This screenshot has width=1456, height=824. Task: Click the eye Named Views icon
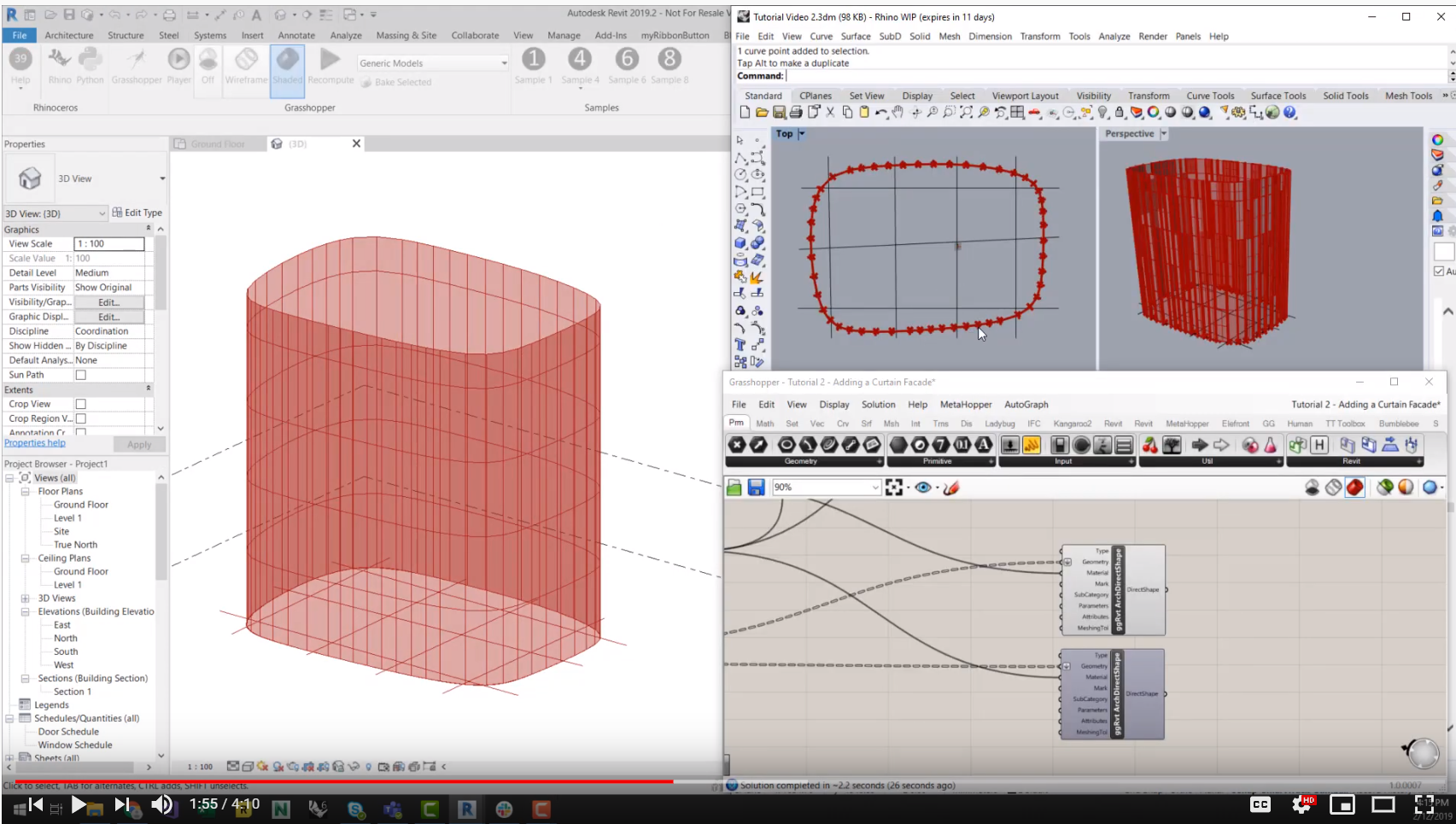tap(923, 488)
